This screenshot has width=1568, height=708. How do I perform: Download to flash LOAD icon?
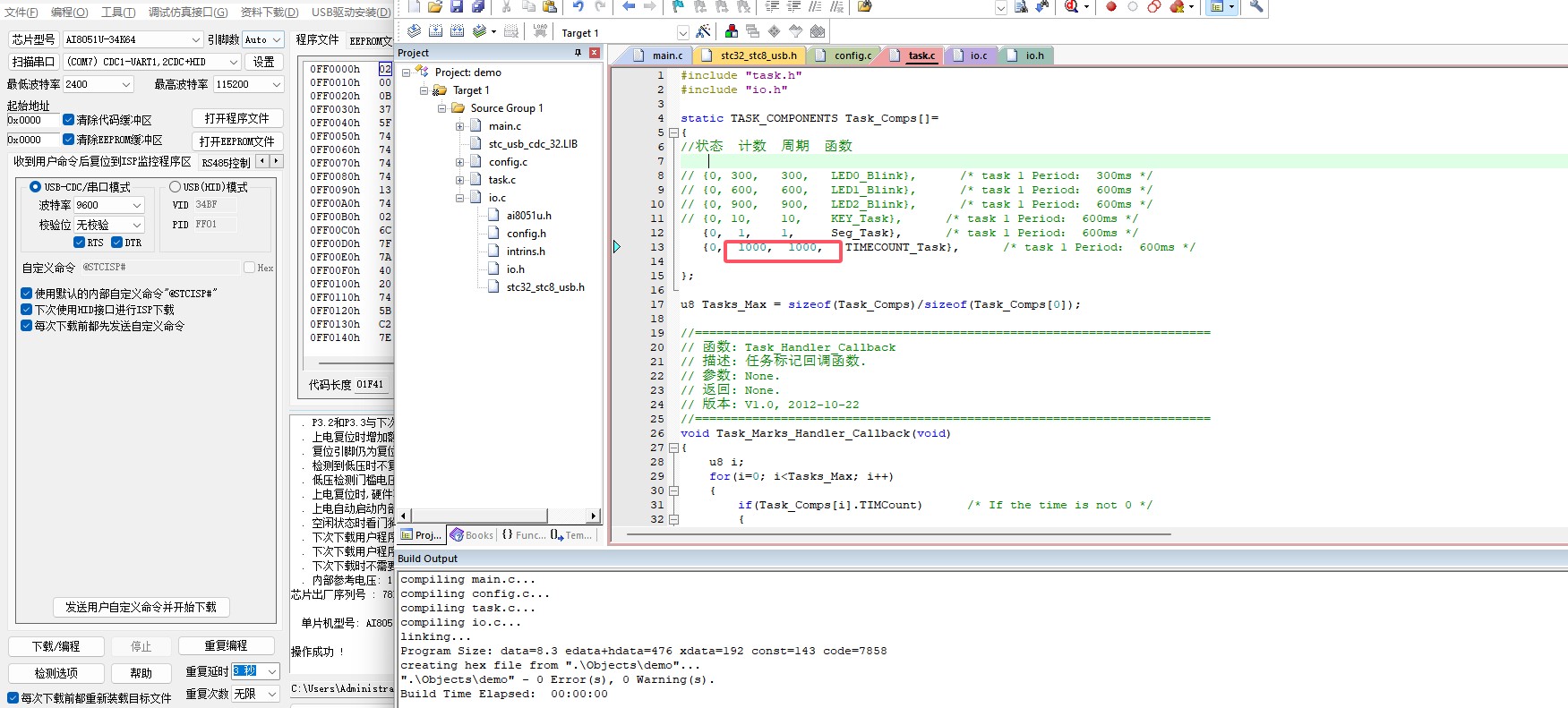click(x=540, y=31)
